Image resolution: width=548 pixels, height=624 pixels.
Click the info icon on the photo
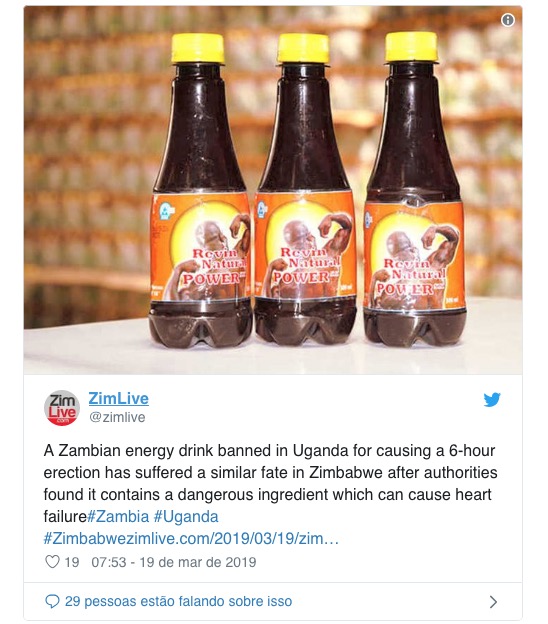point(507,20)
